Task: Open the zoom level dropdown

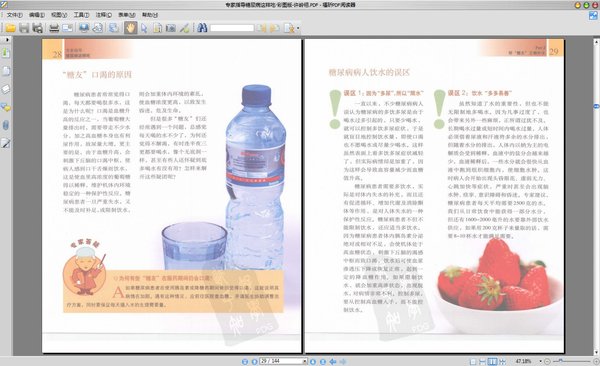Action: click(x=541, y=361)
